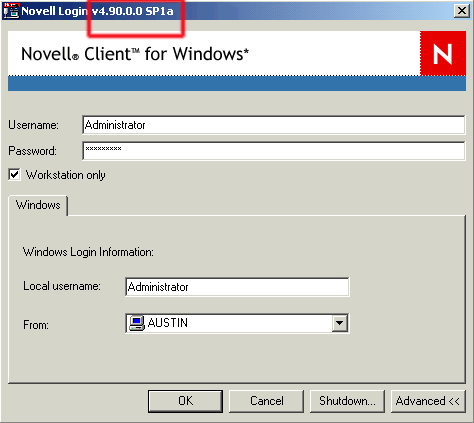Close the Novell Login dialog

[462, 11]
